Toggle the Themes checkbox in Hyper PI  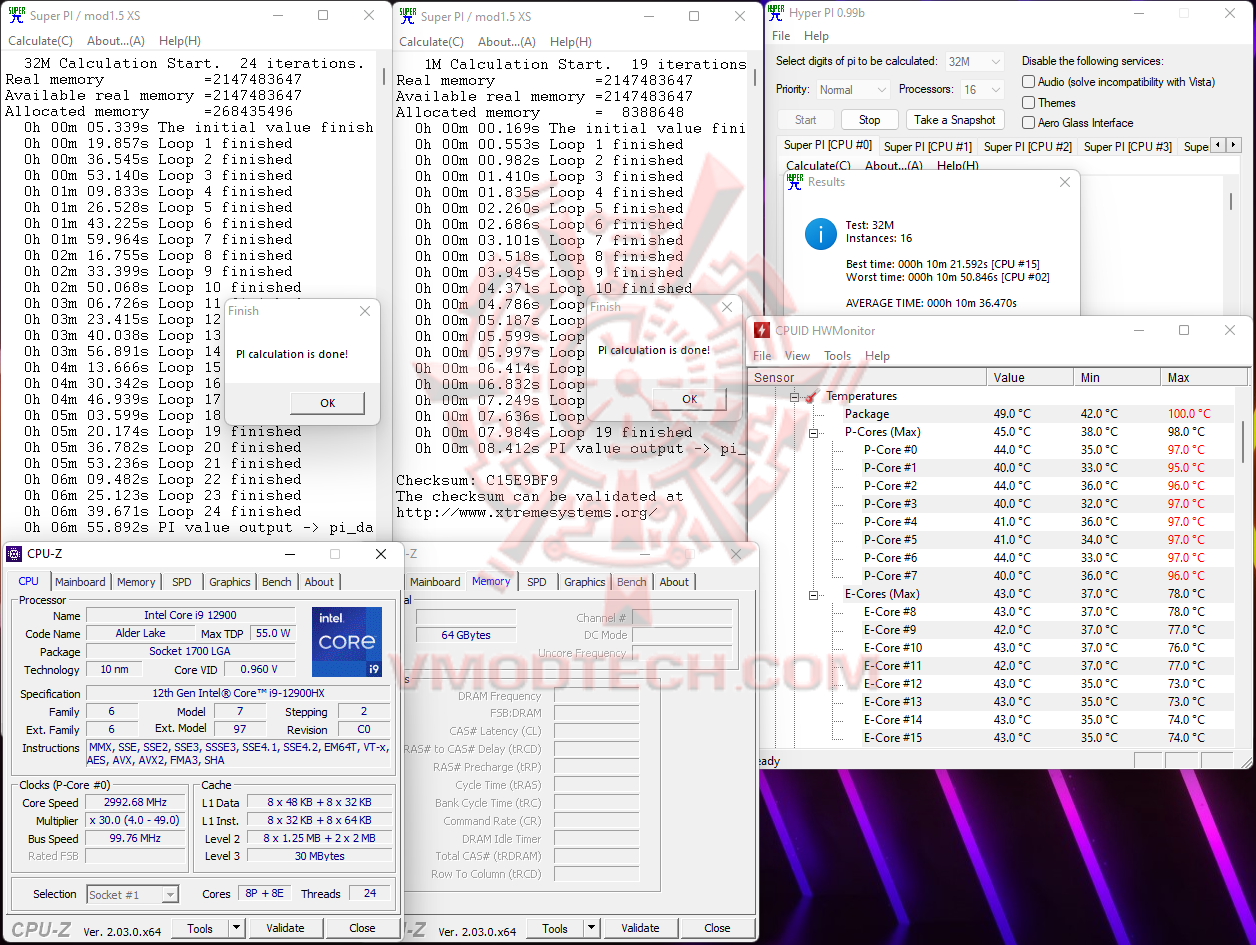[x=1028, y=102]
